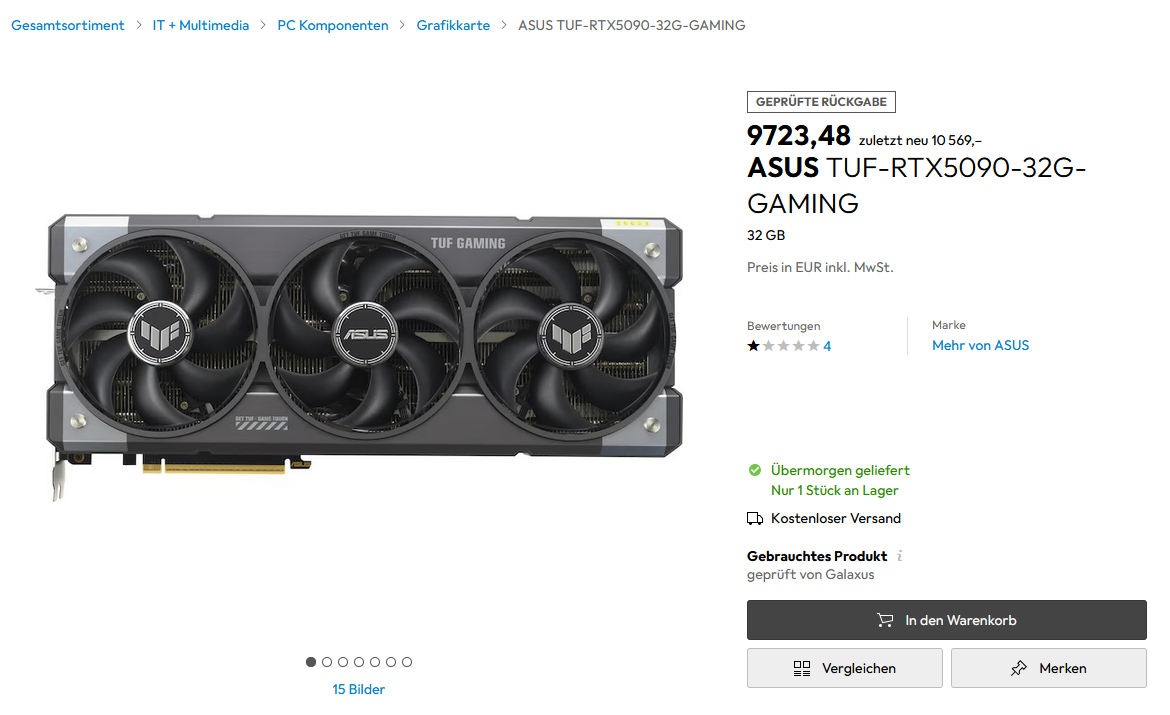Image resolution: width=1170 pixels, height=715 pixels.
Task: Select the fourth image carousel dot
Action: tap(359, 662)
